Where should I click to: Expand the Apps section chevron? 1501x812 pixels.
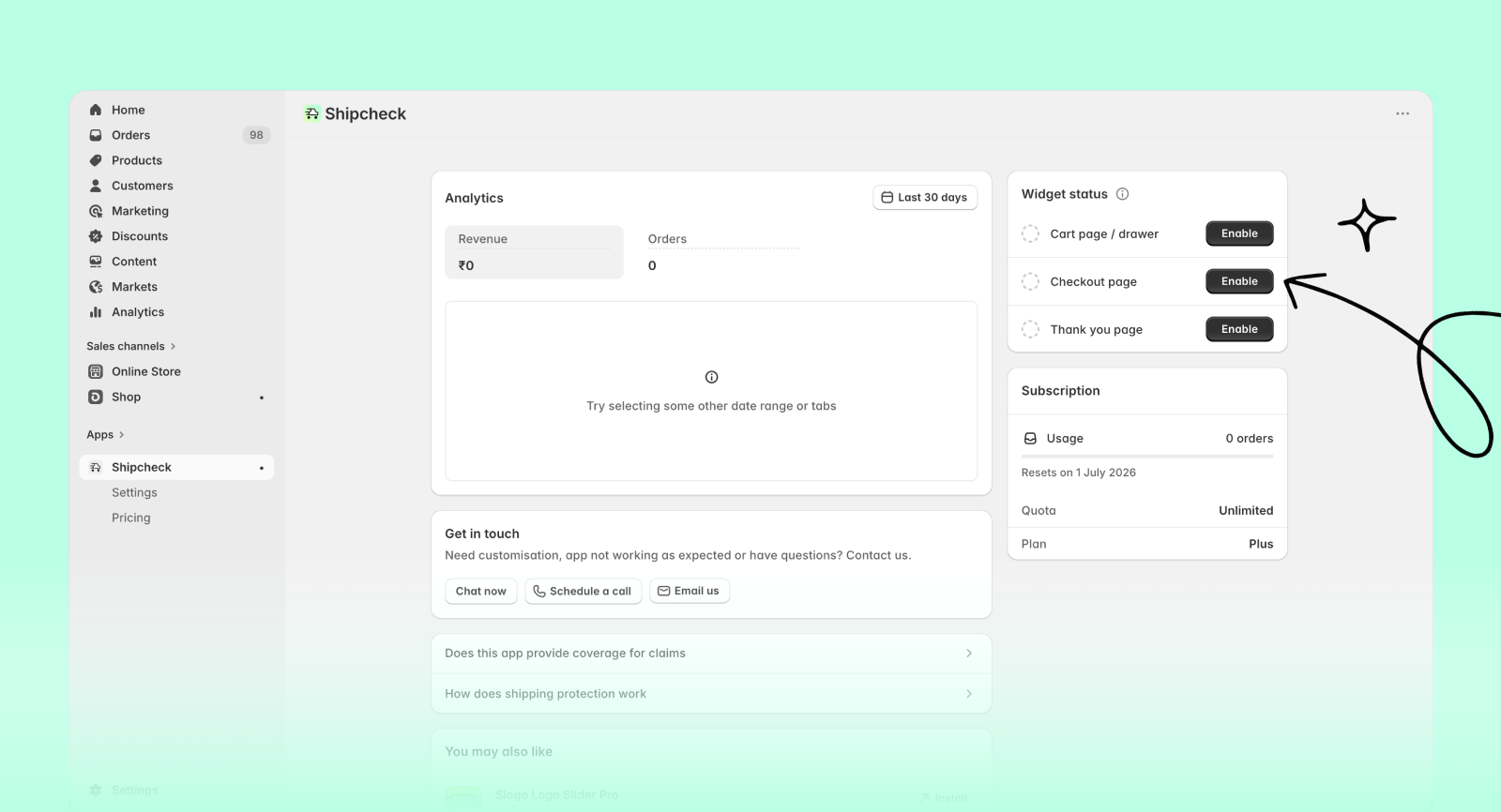coord(122,435)
